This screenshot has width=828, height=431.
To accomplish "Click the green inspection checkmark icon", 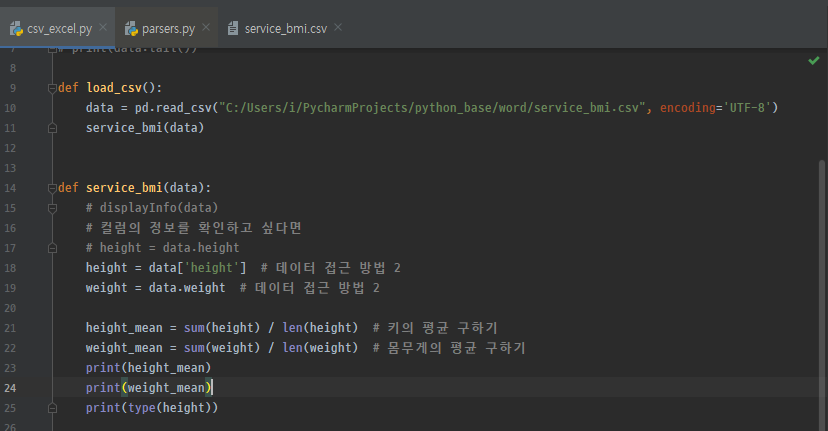I will tap(814, 61).
